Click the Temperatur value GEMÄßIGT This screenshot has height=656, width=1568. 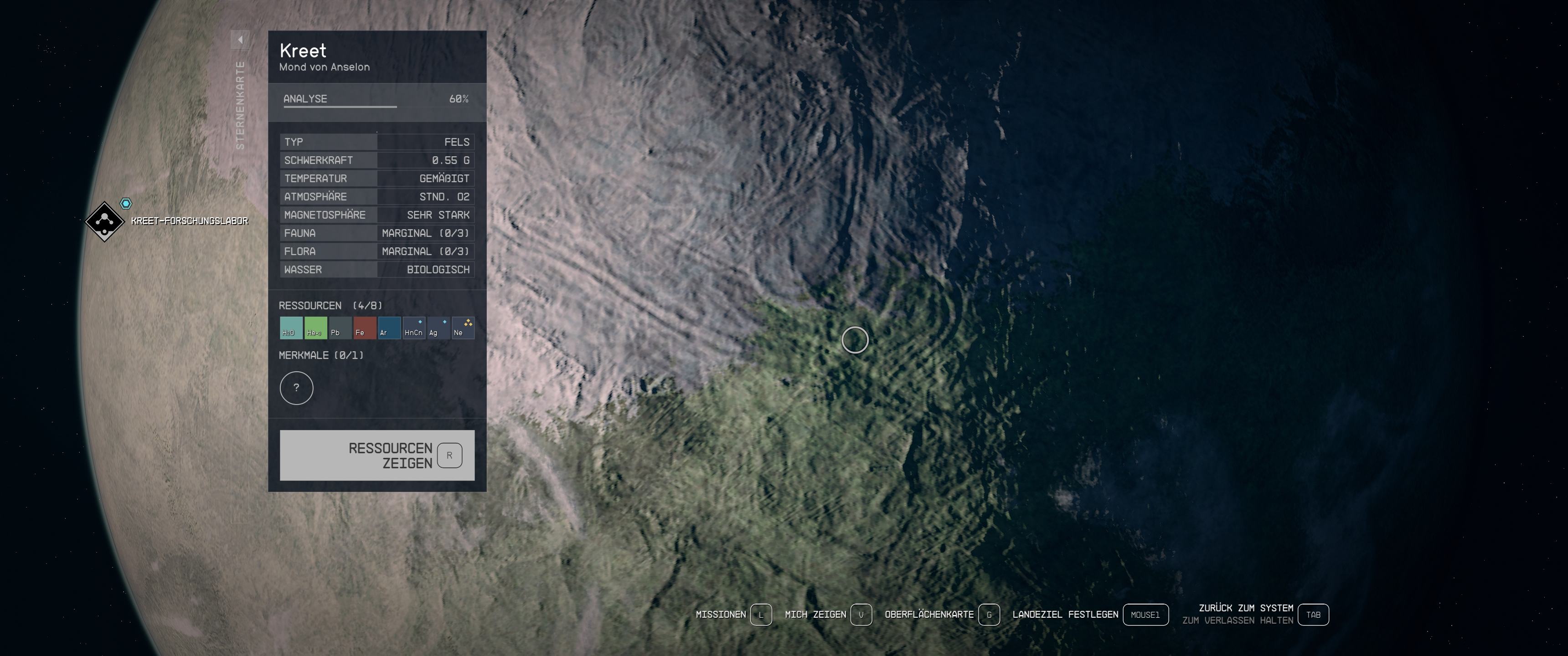444,178
